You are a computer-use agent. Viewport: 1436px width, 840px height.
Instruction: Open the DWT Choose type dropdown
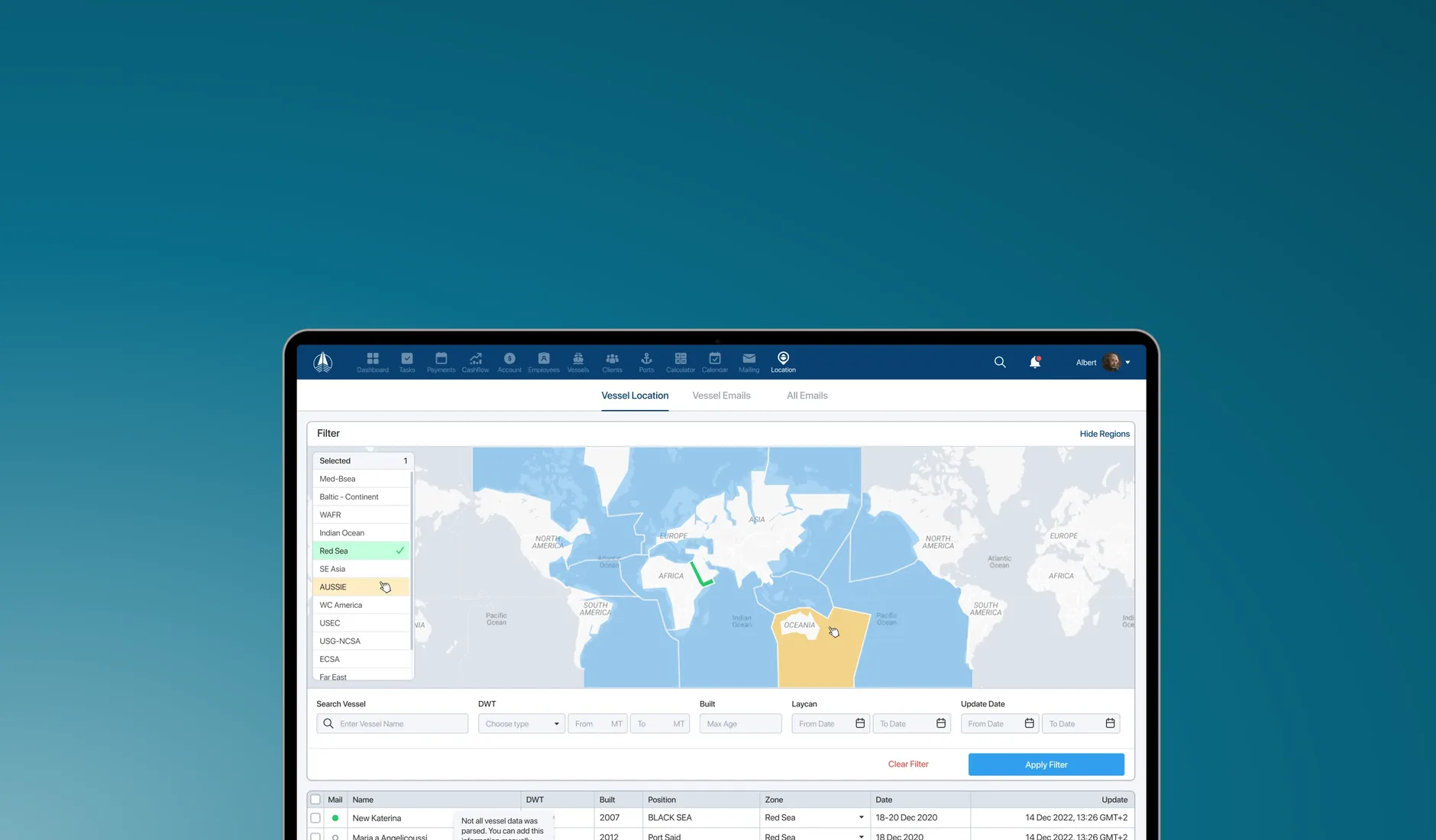522,723
